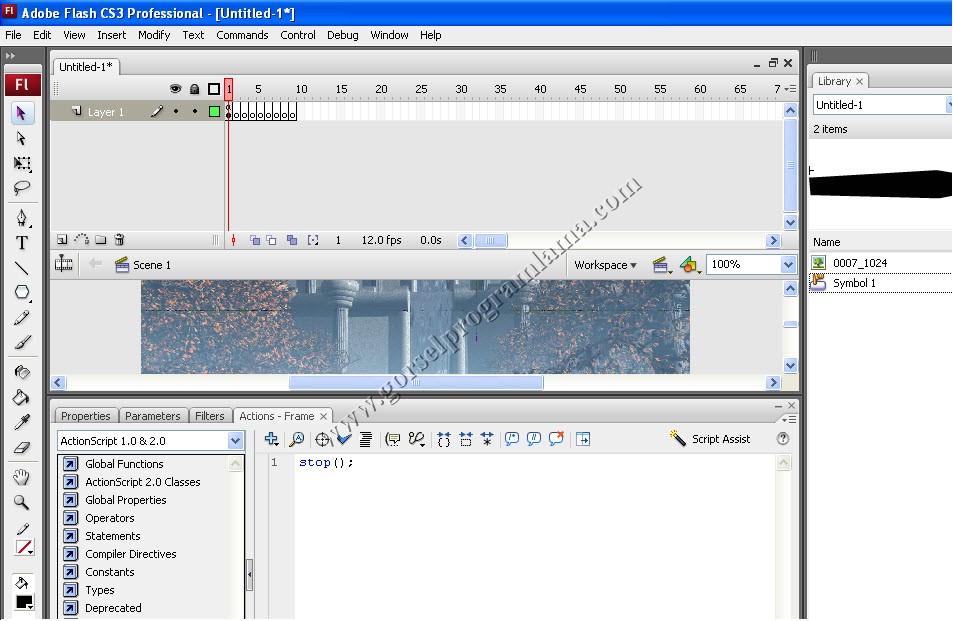
Task: Click the black fill color swatch
Action: click(x=23, y=602)
